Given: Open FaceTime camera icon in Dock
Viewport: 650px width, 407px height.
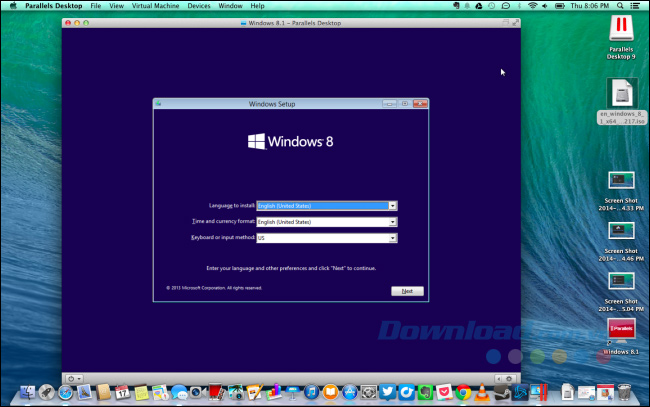Looking at the screenshot, I should (x=198, y=392).
